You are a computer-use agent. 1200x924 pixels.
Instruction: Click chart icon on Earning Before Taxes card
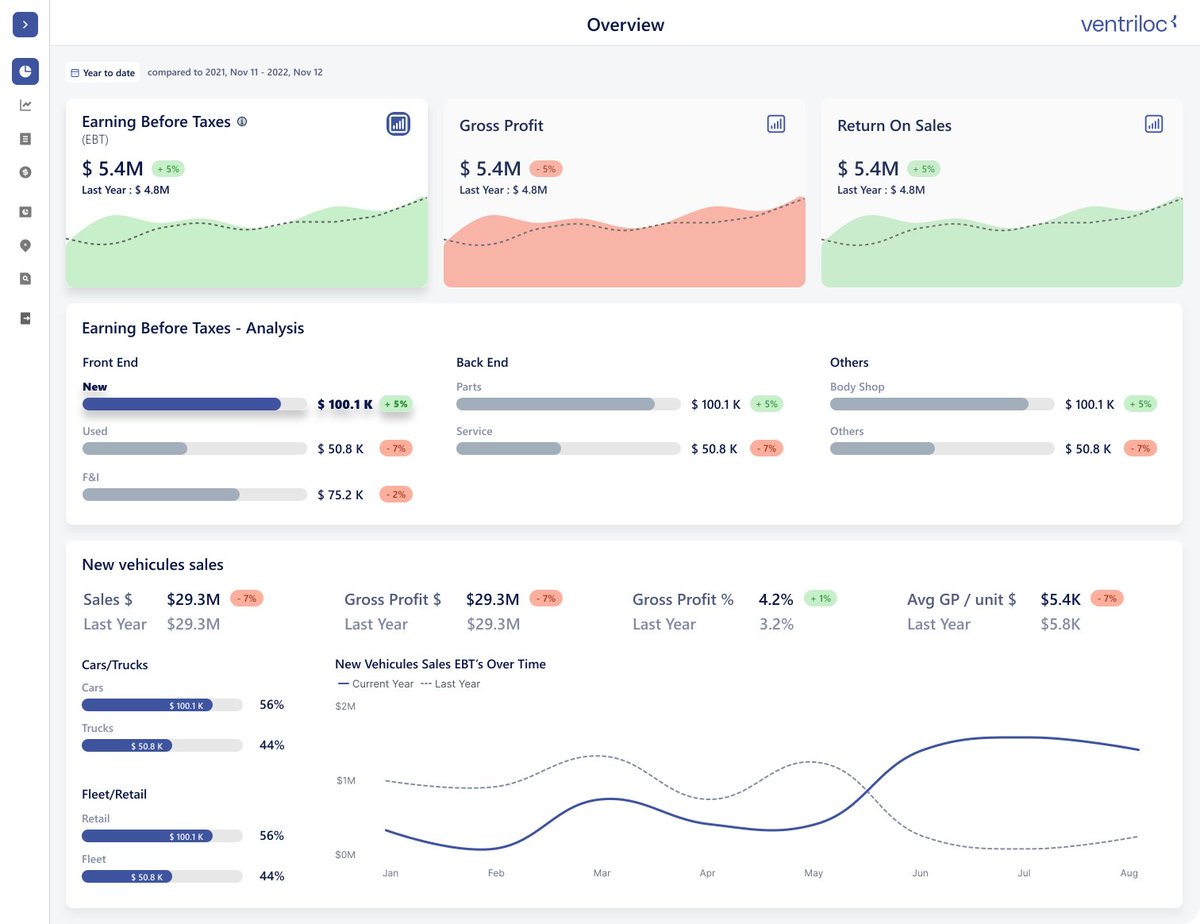click(x=398, y=124)
